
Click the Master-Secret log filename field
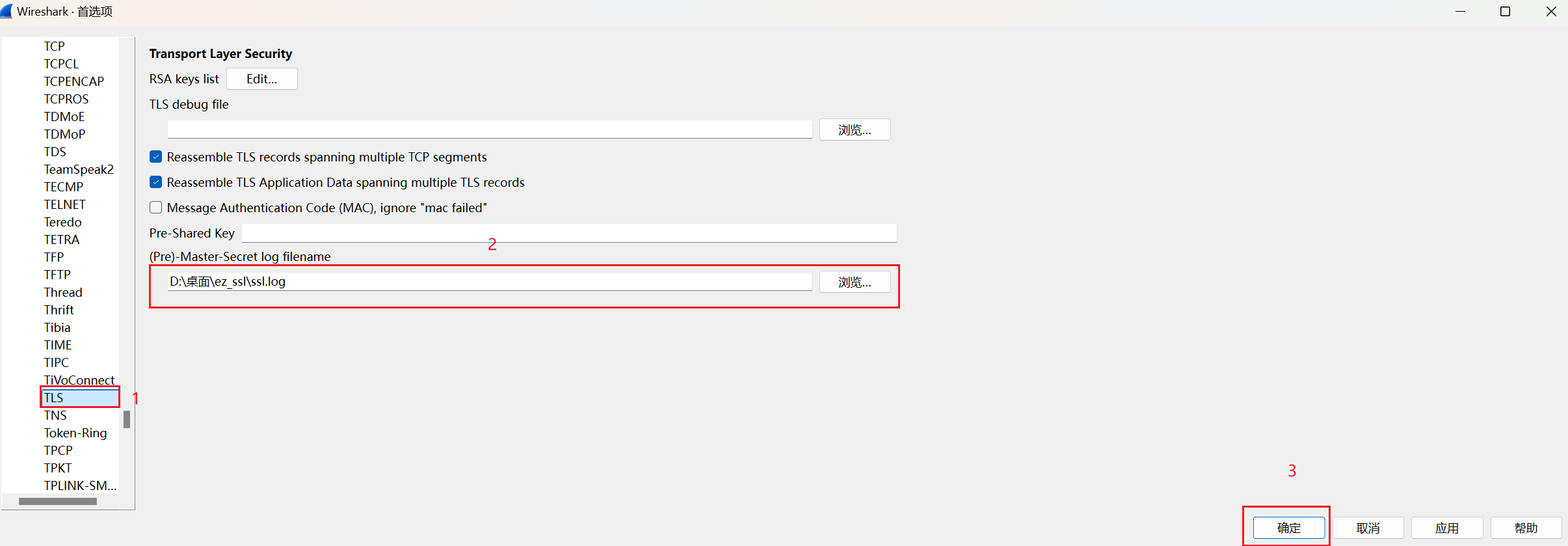(x=489, y=282)
